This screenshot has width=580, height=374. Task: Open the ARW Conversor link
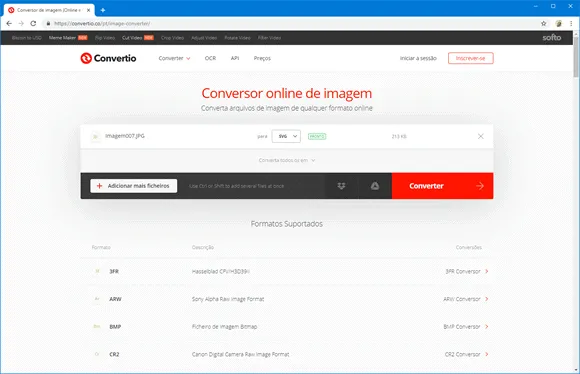pyautogui.click(x=462, y=299)
